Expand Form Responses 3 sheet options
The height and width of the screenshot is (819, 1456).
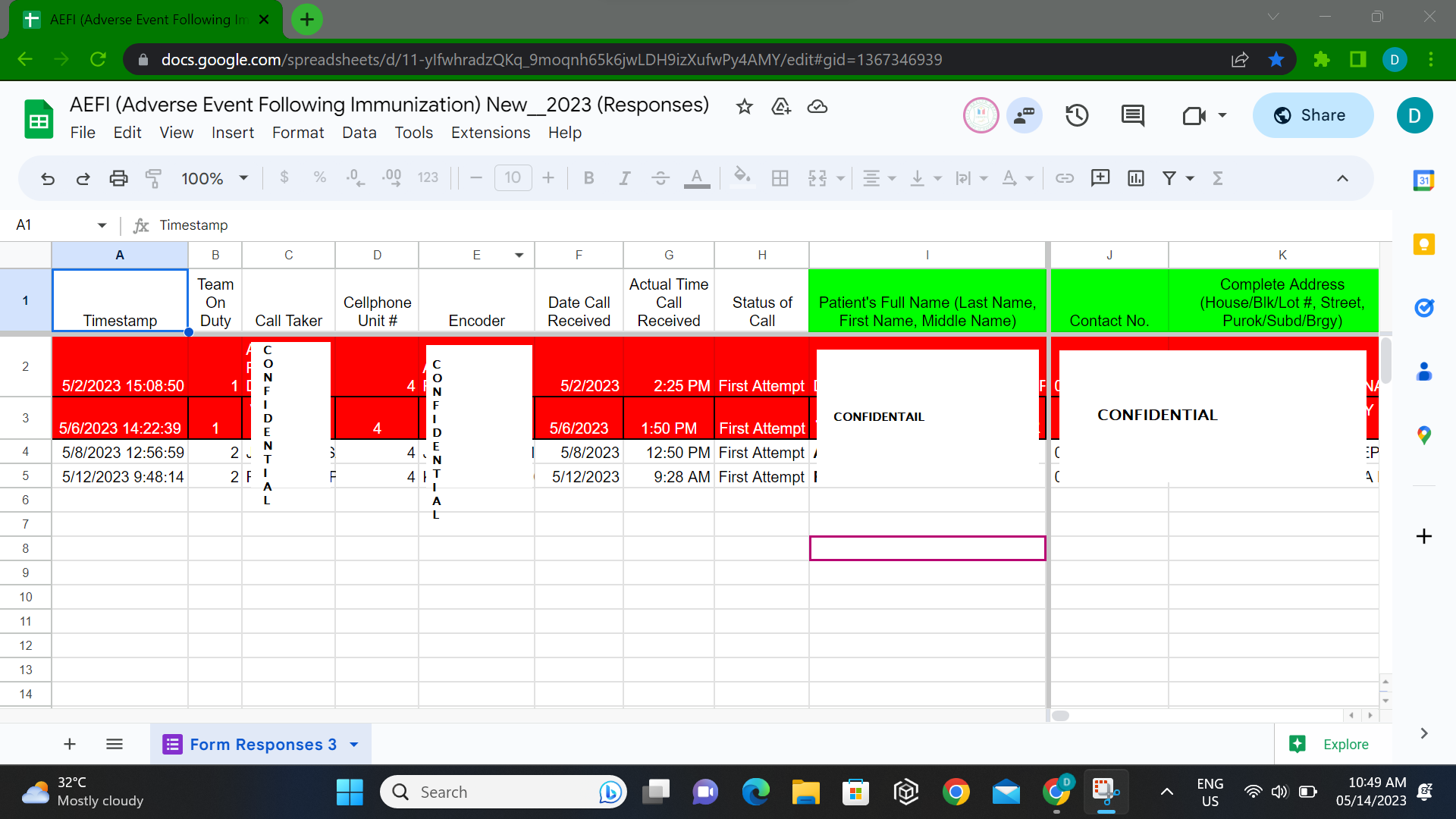click(x=354, y=745)
